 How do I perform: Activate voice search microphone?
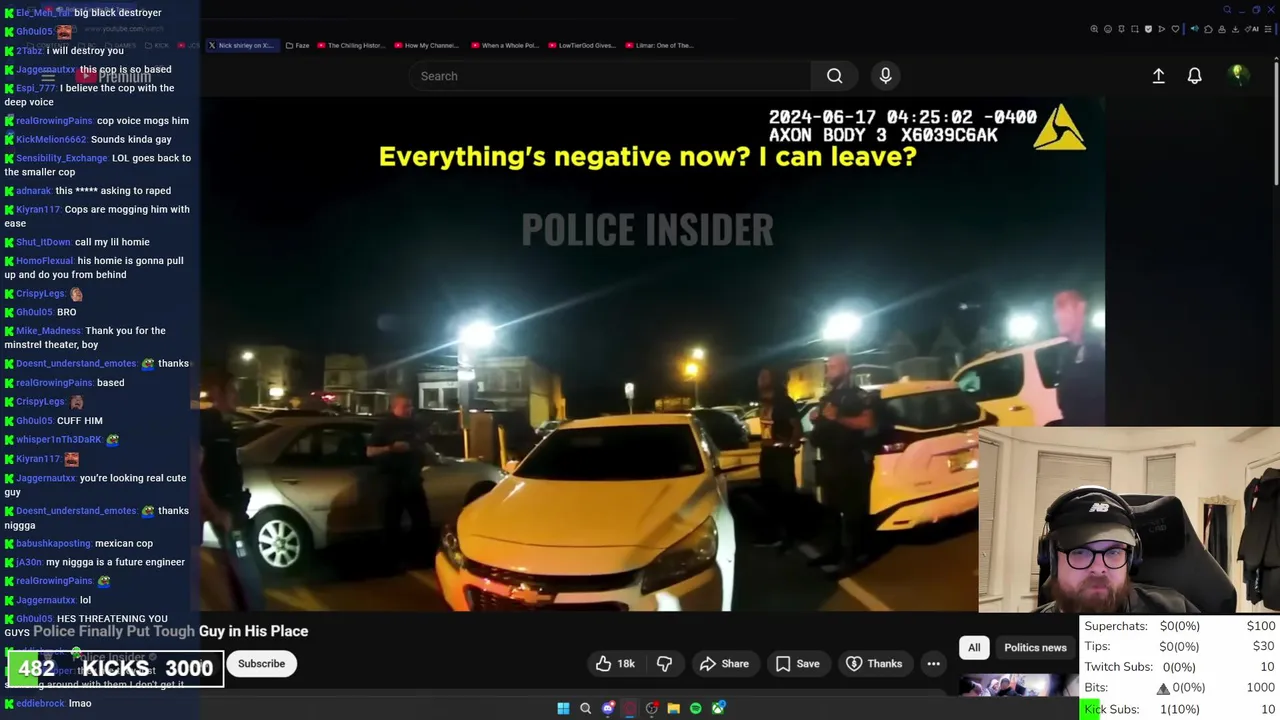point(885,76)
